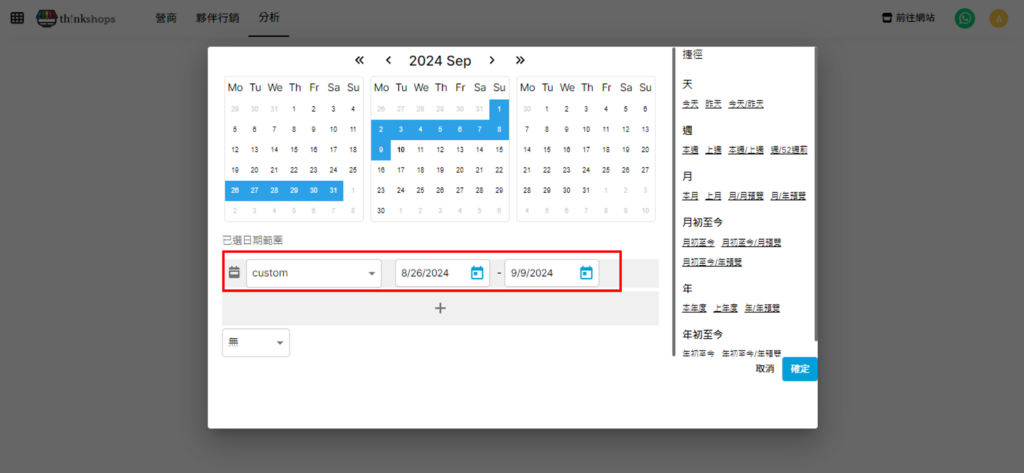
Task: Click the WhatsApp icon in top bar
Action: 964,18
